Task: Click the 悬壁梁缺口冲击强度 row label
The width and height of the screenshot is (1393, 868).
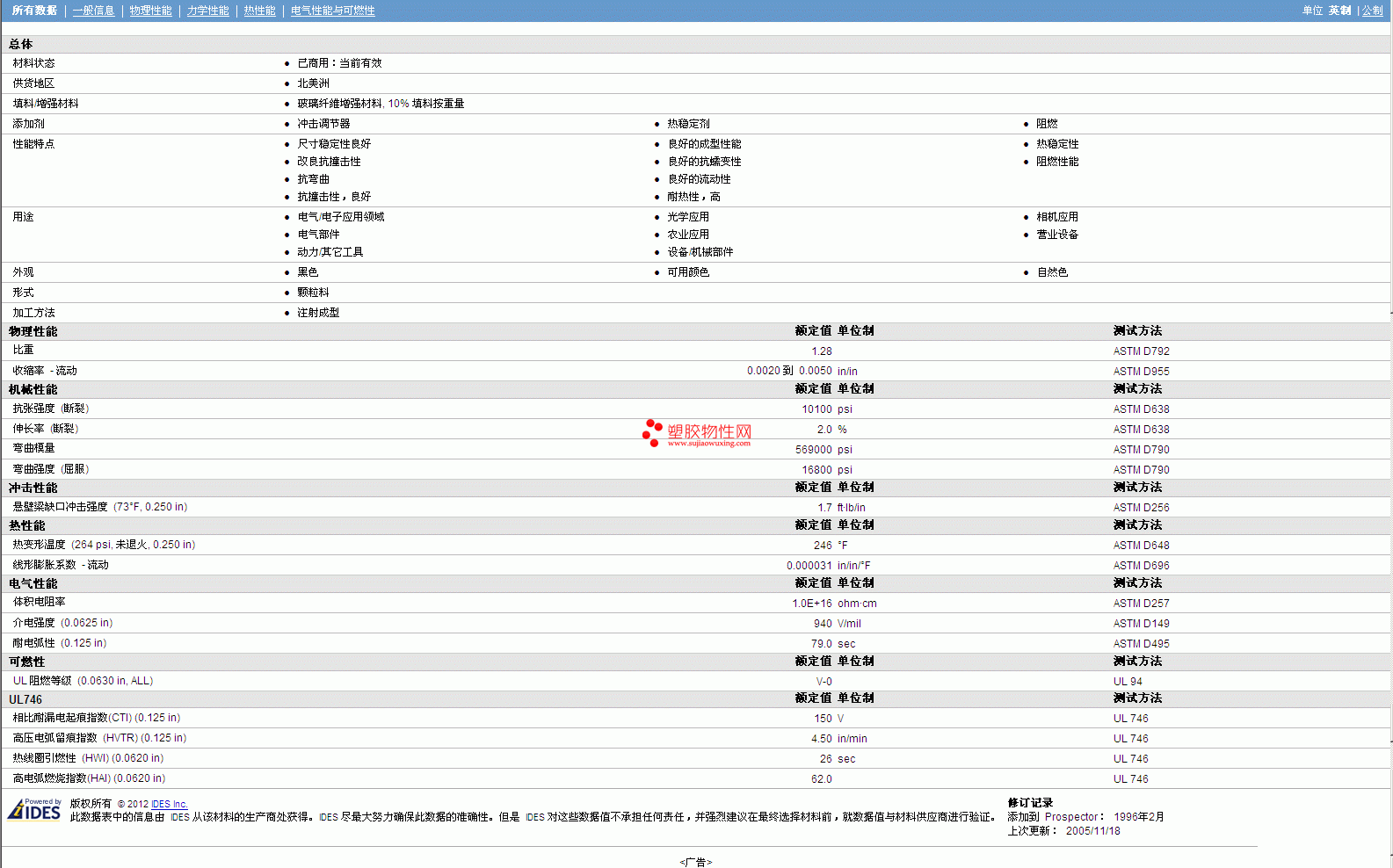Action: coord(100,507)
